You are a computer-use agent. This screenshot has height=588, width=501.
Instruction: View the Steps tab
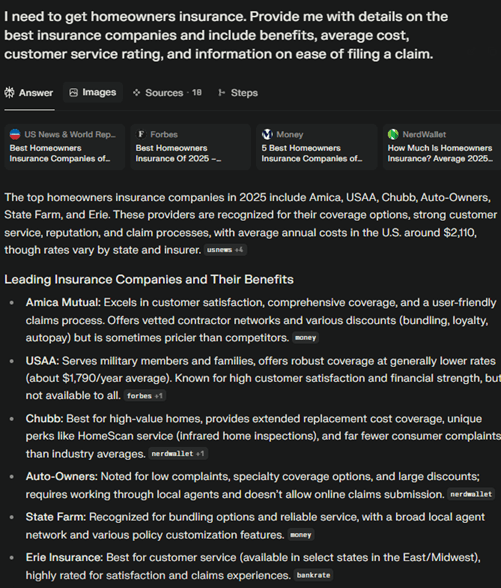click(238, 93)
